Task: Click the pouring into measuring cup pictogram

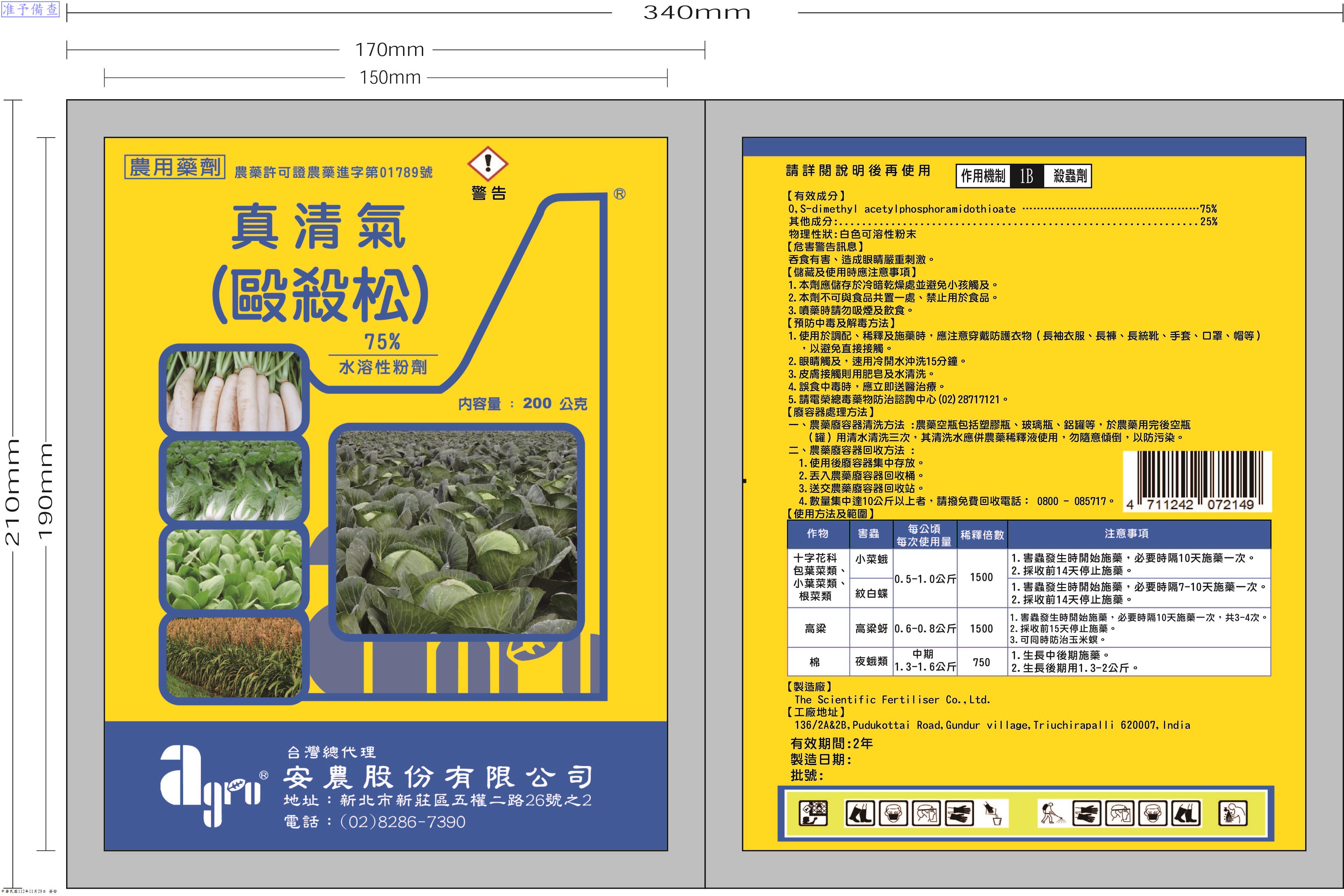Action: [993, 814]
